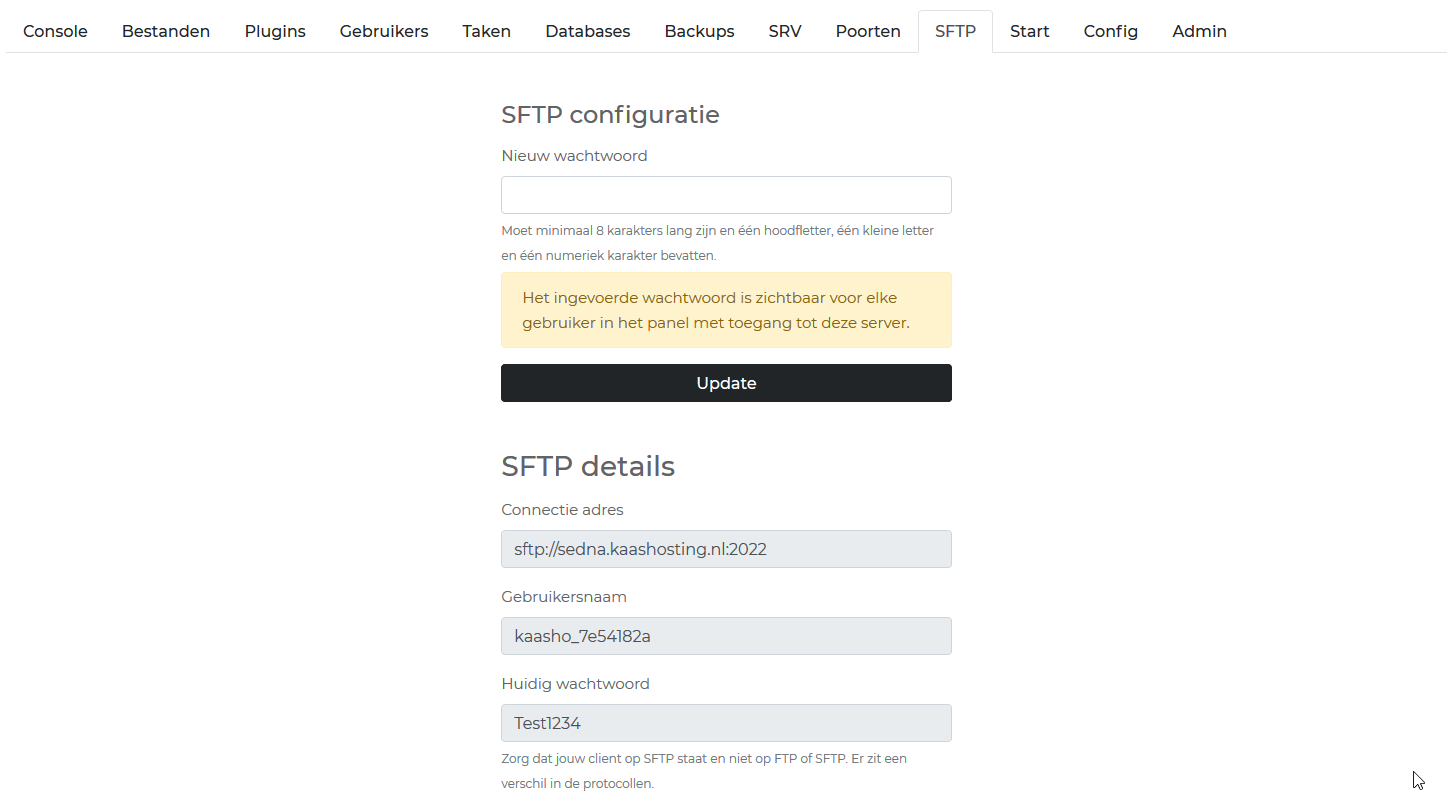This screenshot has width=1456, height=807.
Task: Go to the Poorten tab
Action: coord(868,31)
